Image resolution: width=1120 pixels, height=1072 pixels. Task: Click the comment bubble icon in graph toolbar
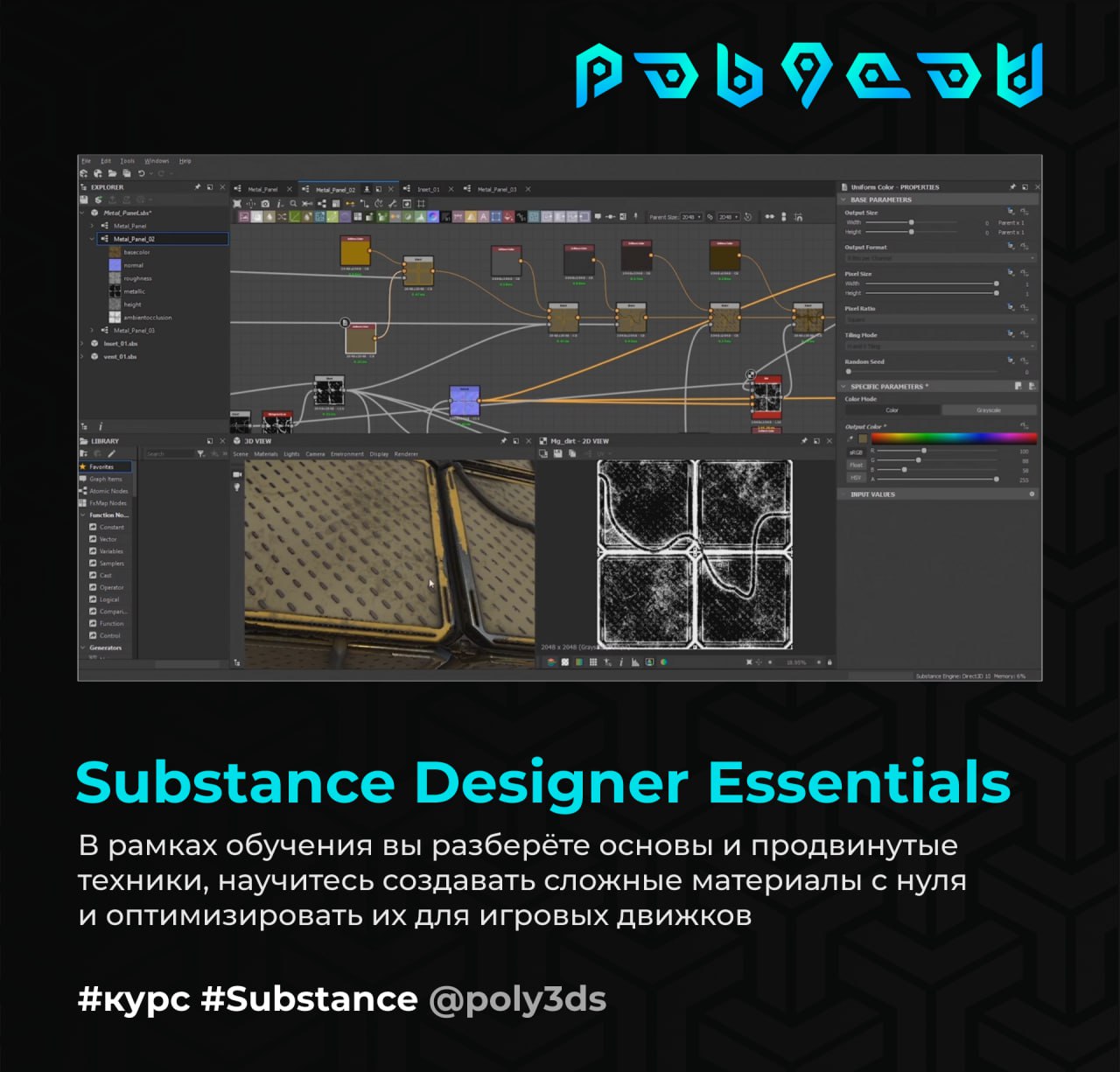[x=598, y=216]
